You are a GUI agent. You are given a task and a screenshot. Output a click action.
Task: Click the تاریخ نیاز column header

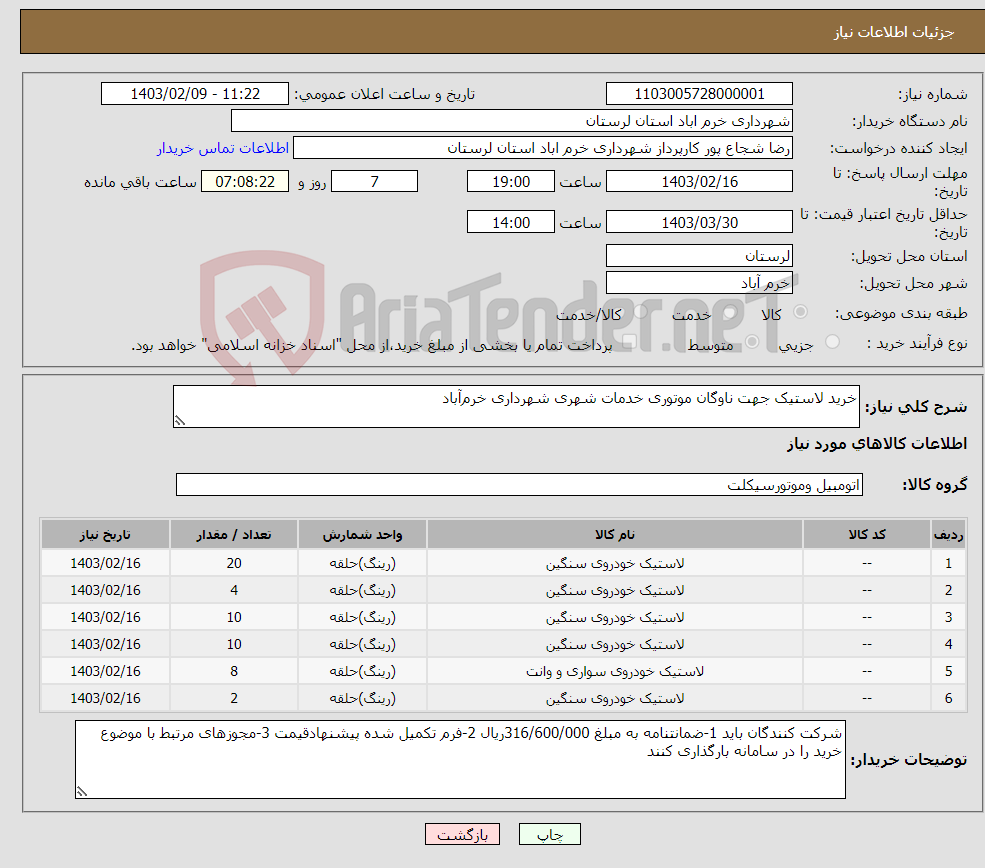coord(106,534)
